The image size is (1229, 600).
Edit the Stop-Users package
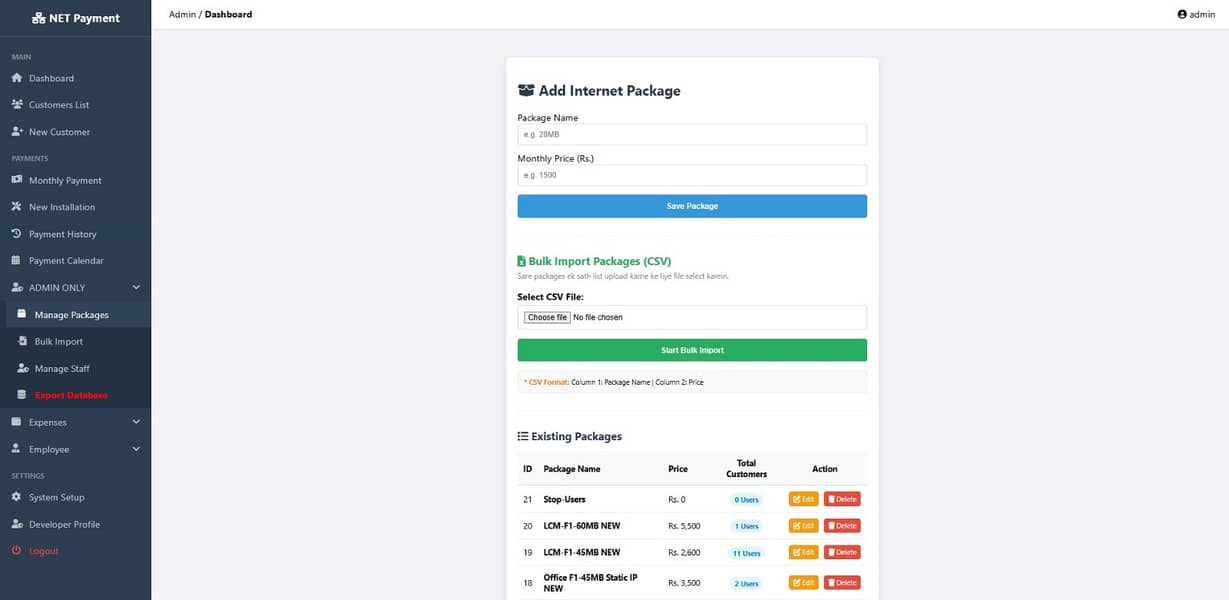803,499
